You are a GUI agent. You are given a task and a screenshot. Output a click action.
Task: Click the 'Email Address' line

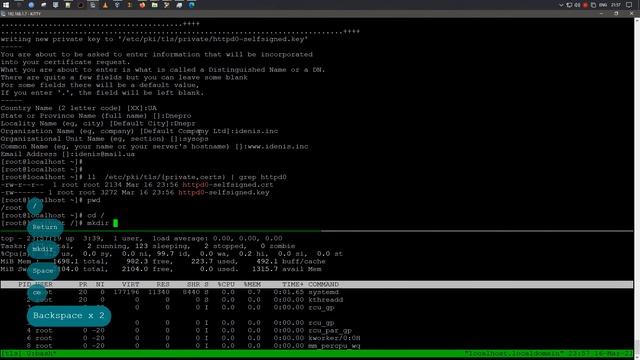pyautogui.click(x=68, y=154)
